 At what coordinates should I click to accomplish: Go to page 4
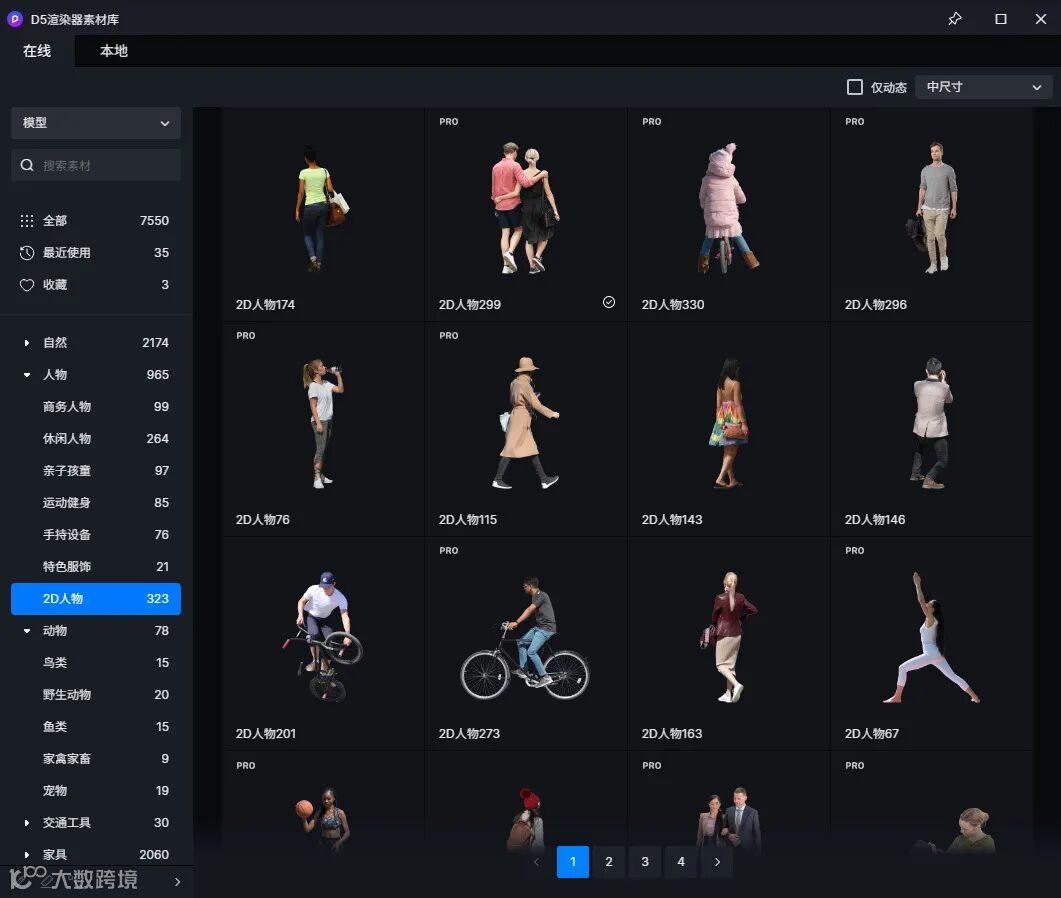click(x=681, y=862)
